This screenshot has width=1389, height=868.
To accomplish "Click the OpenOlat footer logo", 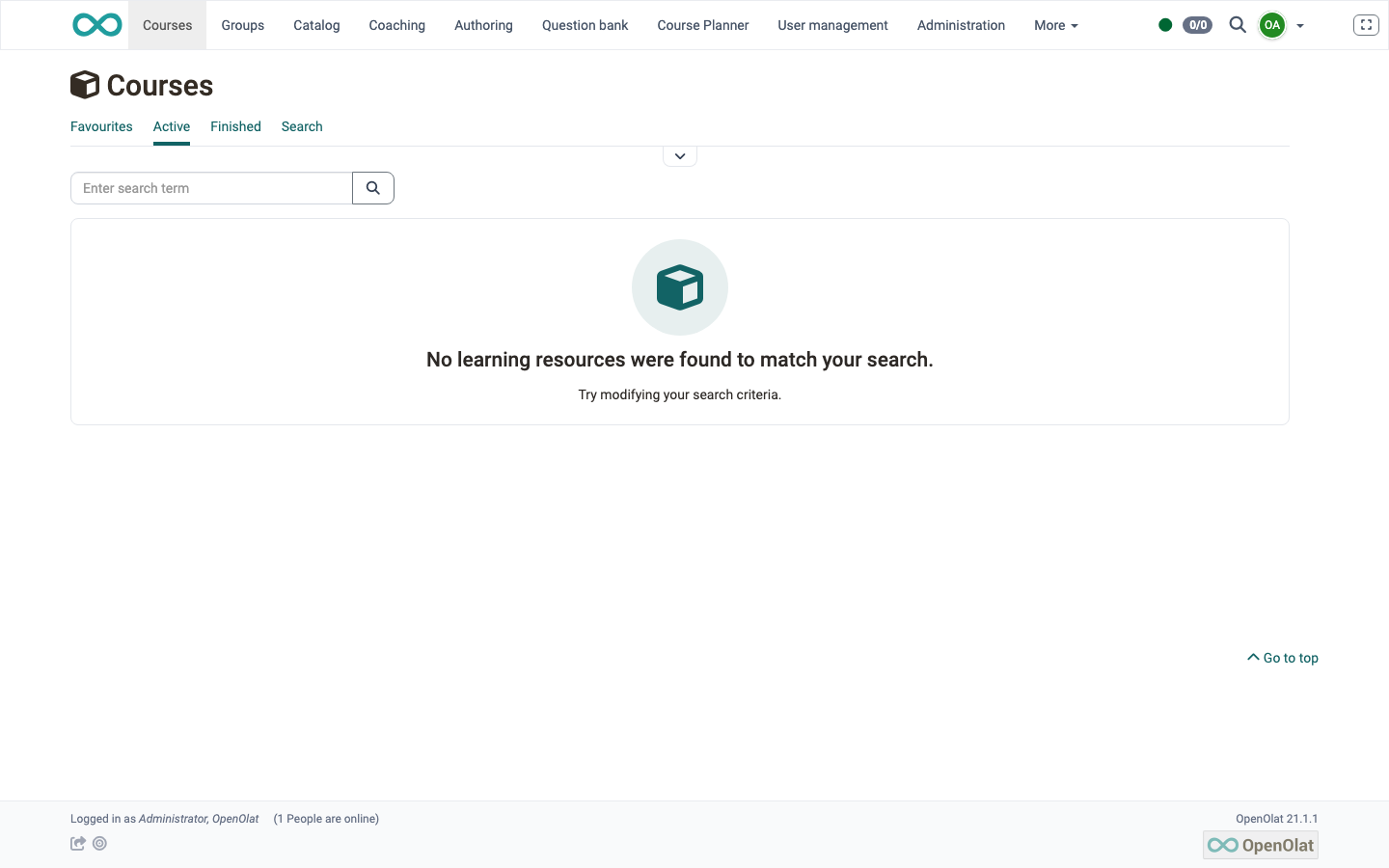I will tap(1260, 845).
